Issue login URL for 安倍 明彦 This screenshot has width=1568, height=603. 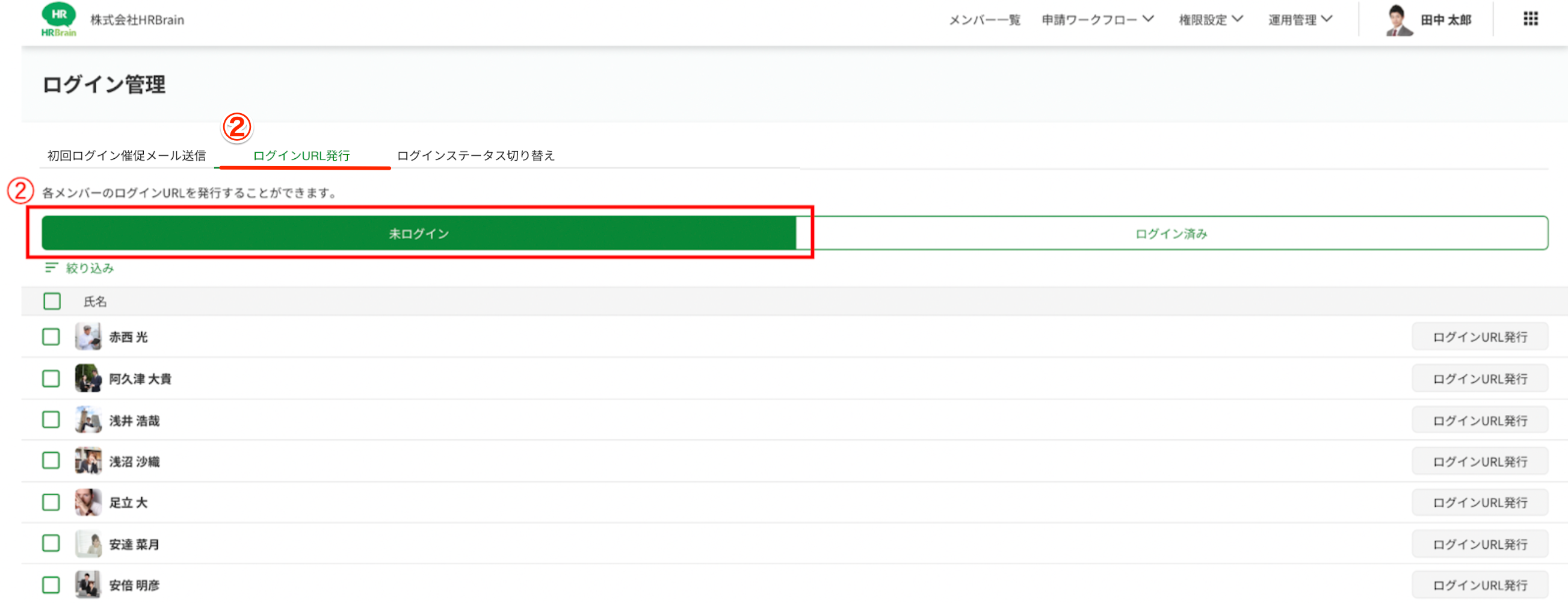1480,585
